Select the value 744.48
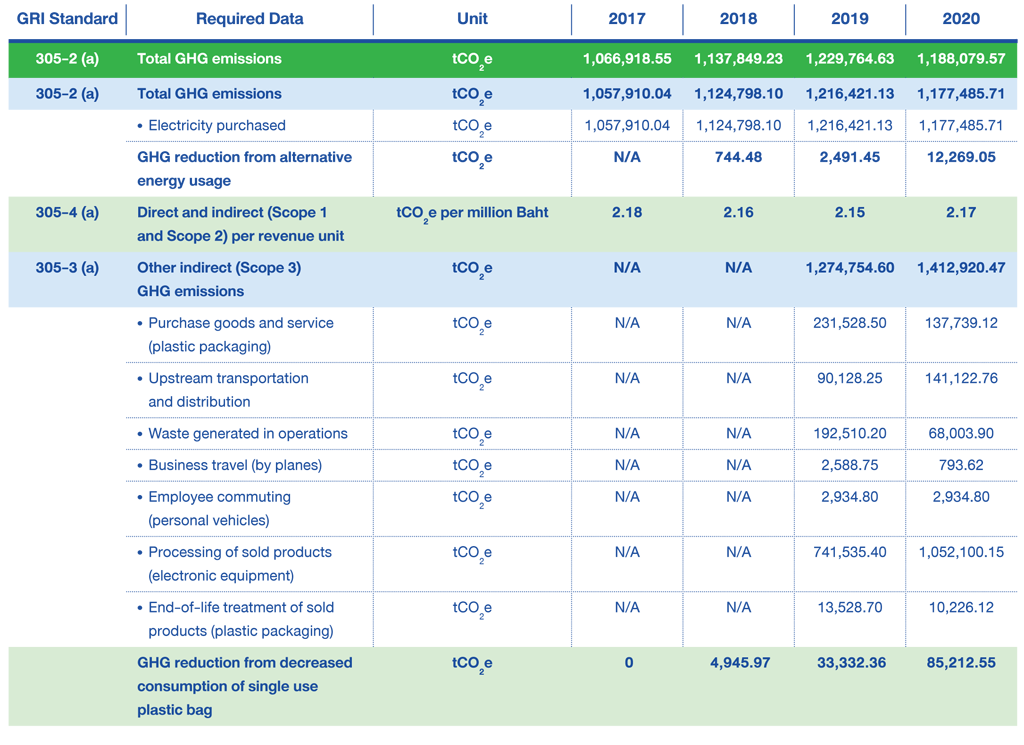1024x745 pixels. click(738, 157)
